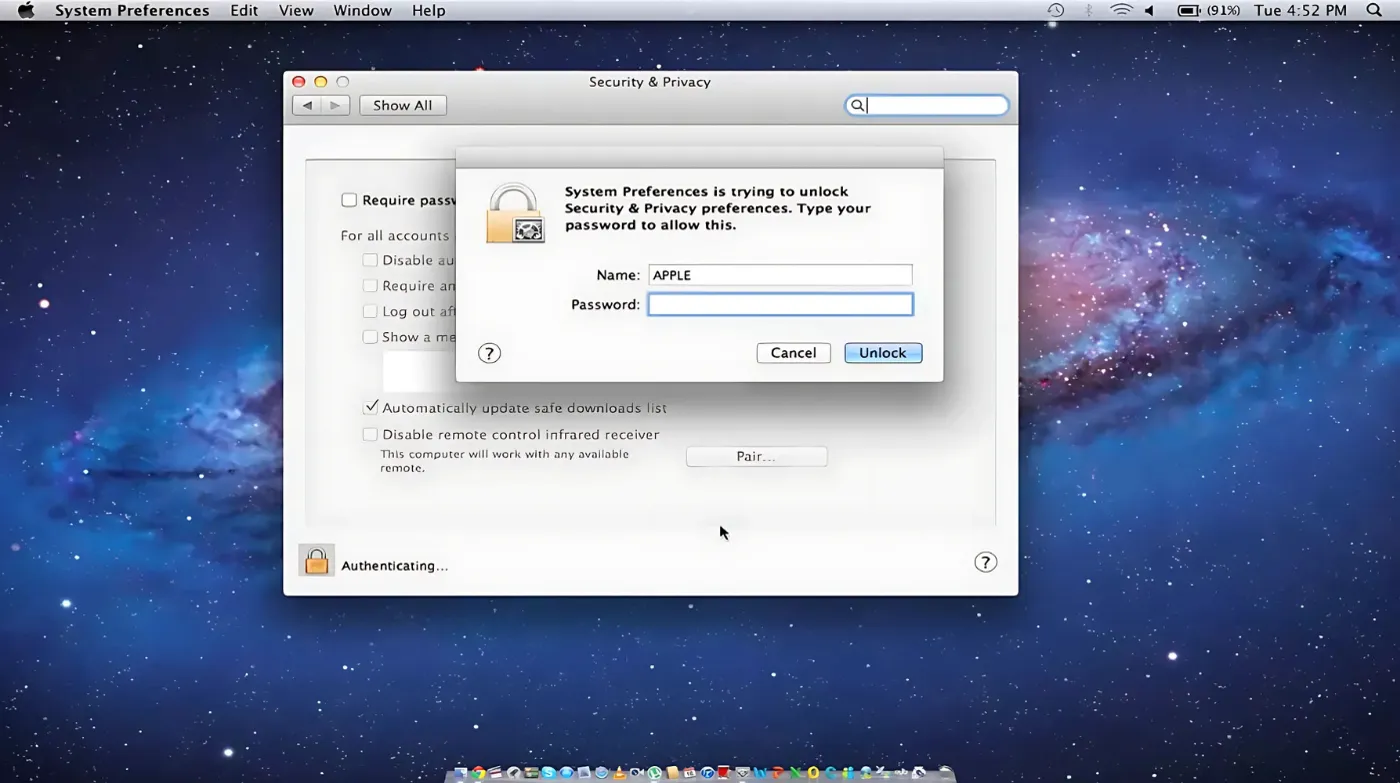
Task: Open the Edit menu
Action: click(244, 10)
